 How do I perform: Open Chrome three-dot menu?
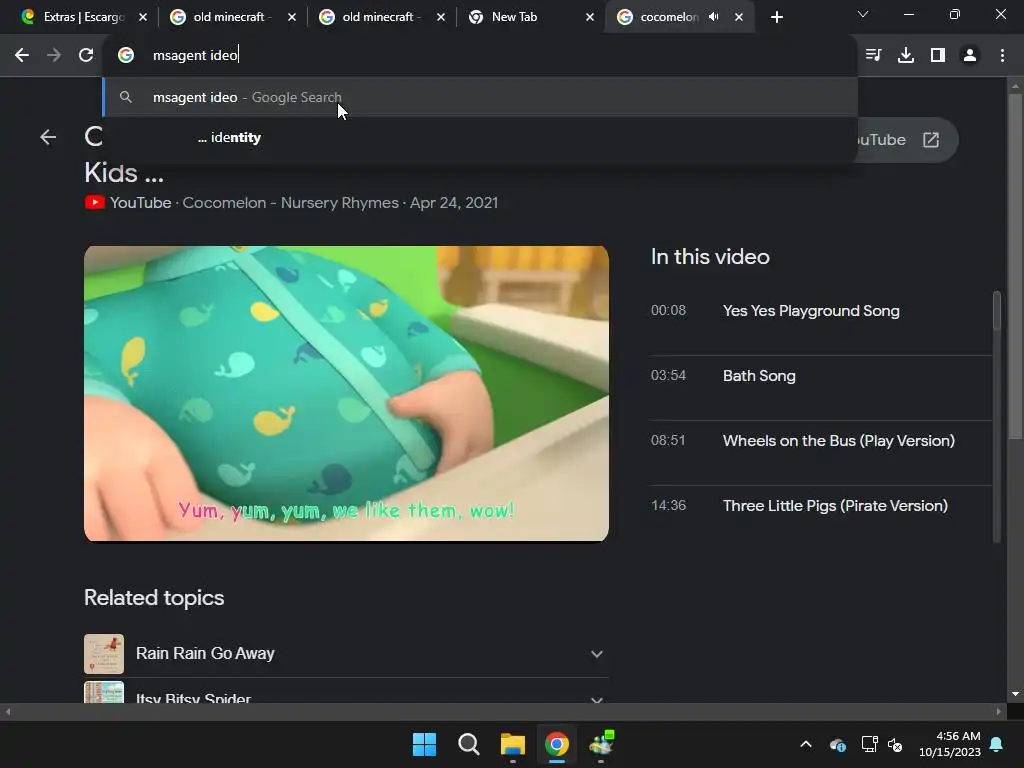1002,56
